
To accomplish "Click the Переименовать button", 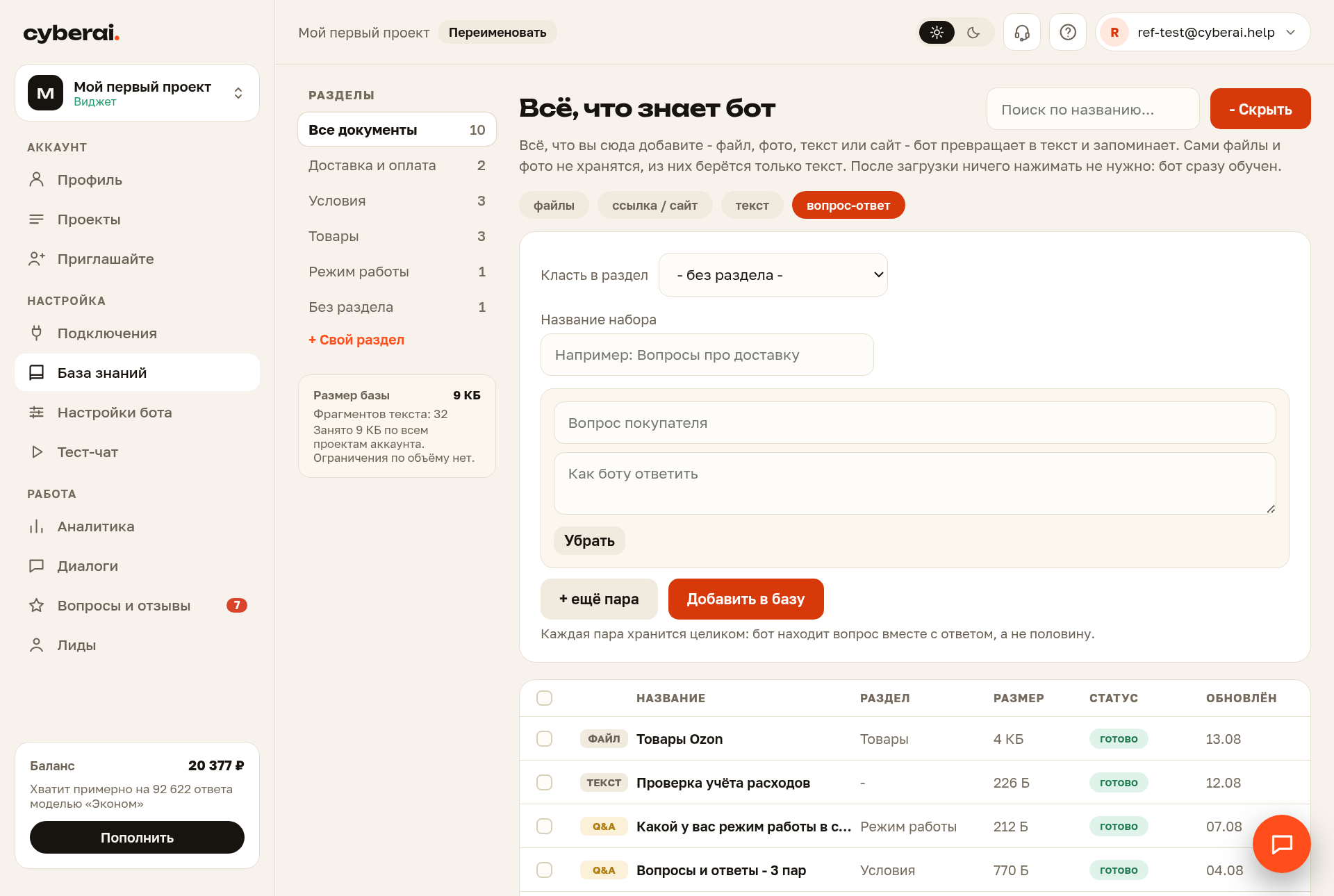I will coord(497,33).
